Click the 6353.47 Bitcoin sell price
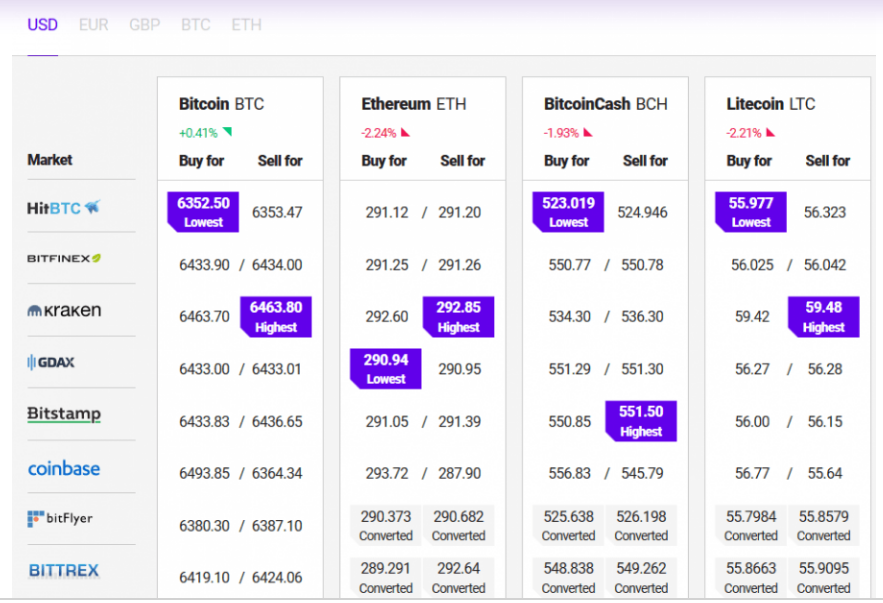The image size is (883, 603). click(x=277, y=212)
